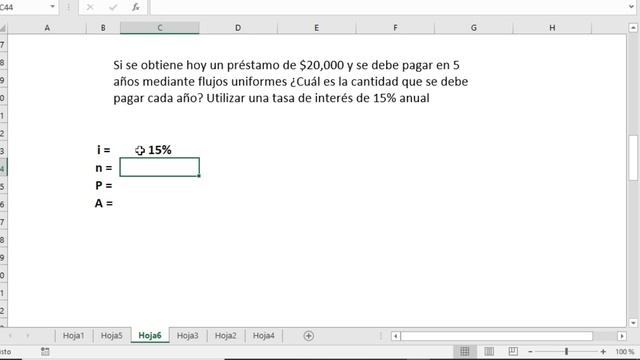Switch to Page Break Preview icon

513,351
